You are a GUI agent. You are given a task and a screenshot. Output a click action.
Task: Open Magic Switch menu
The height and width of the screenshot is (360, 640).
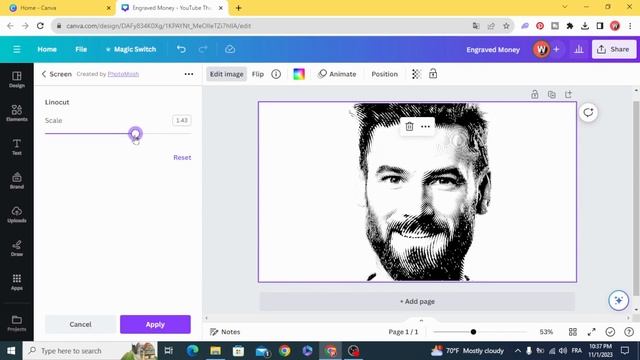tap(131, 49)
